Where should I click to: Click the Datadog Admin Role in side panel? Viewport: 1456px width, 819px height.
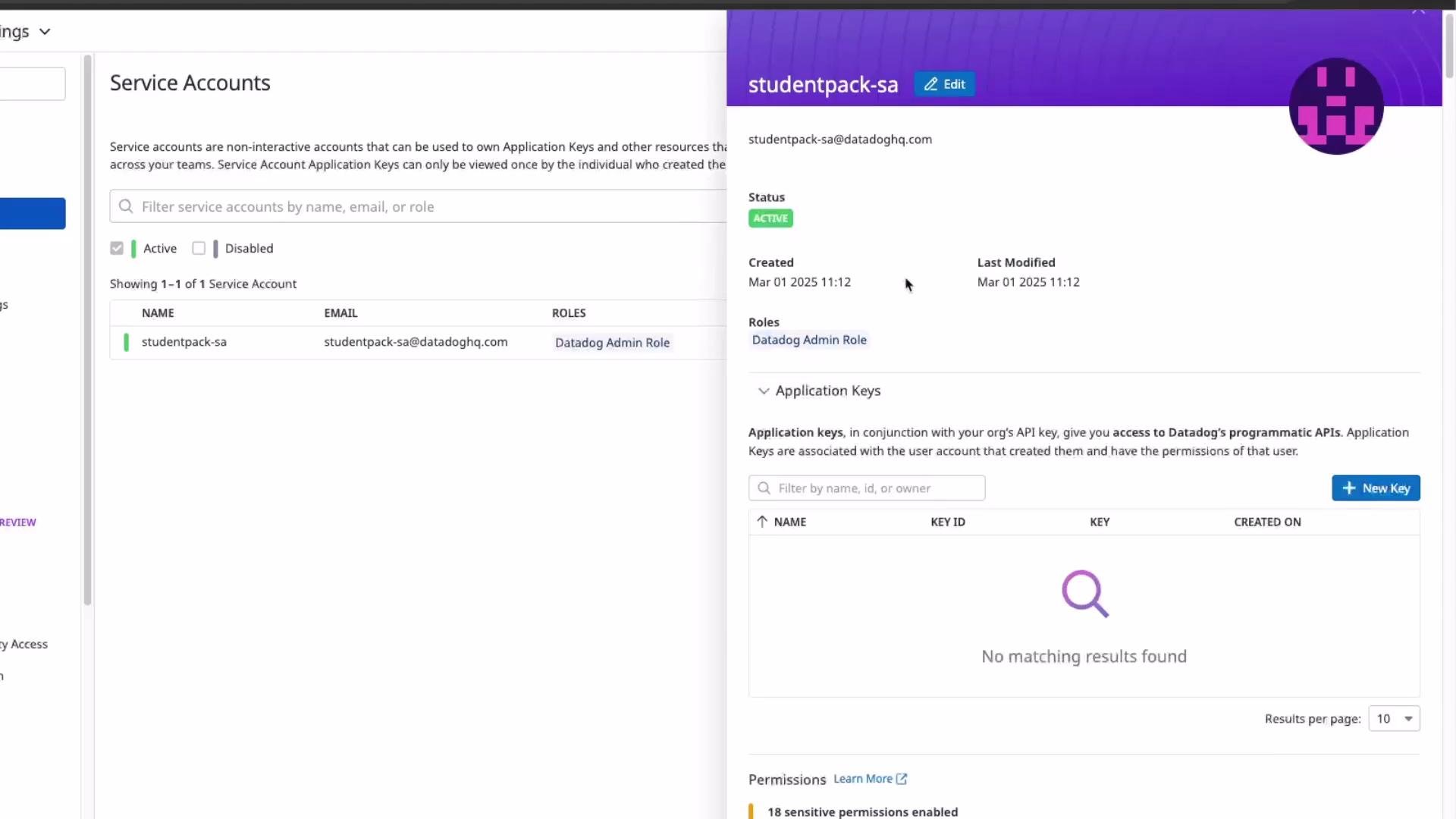(809, 340)
